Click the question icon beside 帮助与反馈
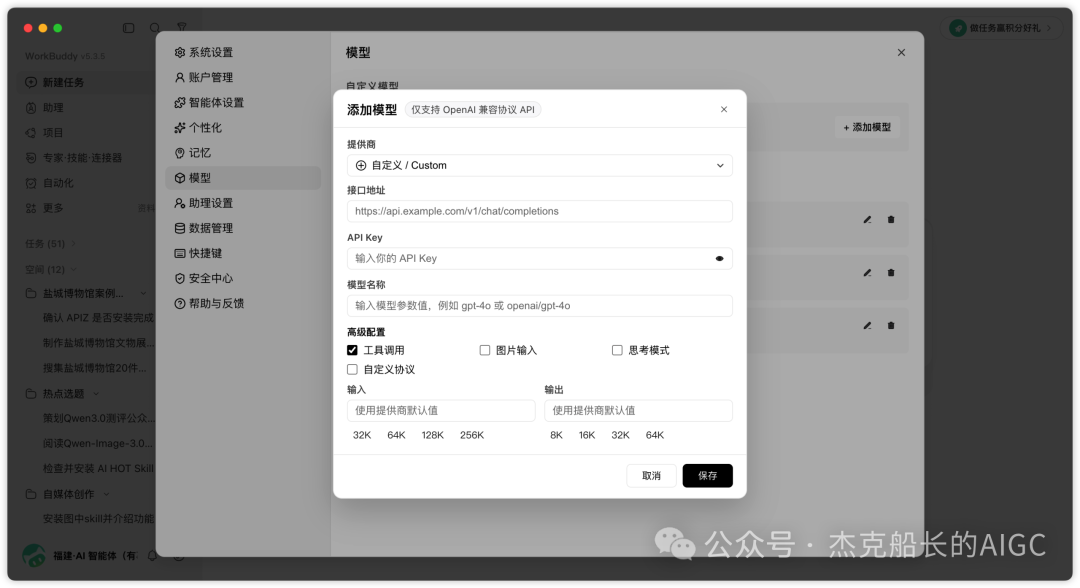Image resolution: width=1080 pixels, height=588 pixels. tap(180, 304)
